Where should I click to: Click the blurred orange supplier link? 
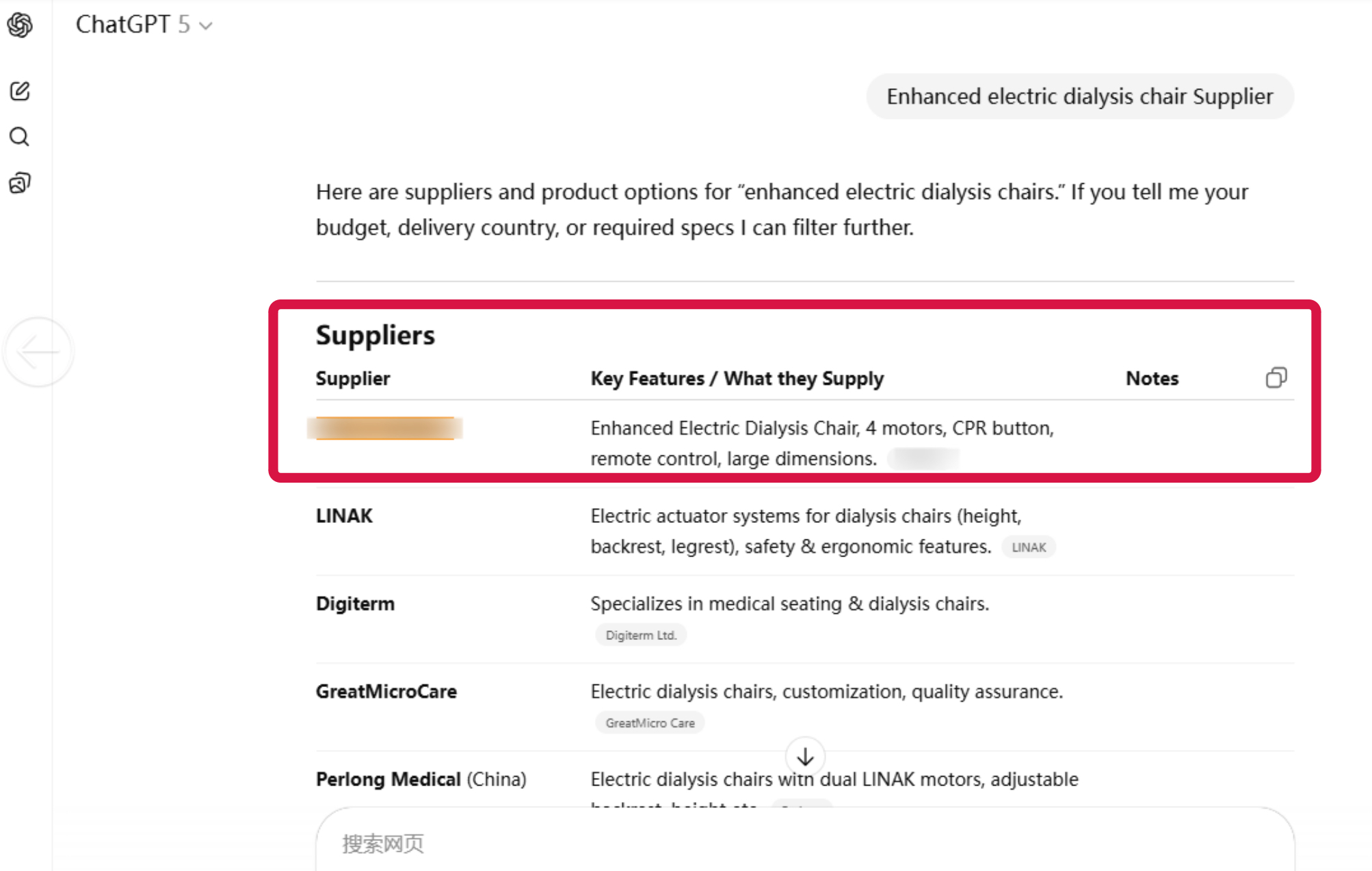coord(385,428)
